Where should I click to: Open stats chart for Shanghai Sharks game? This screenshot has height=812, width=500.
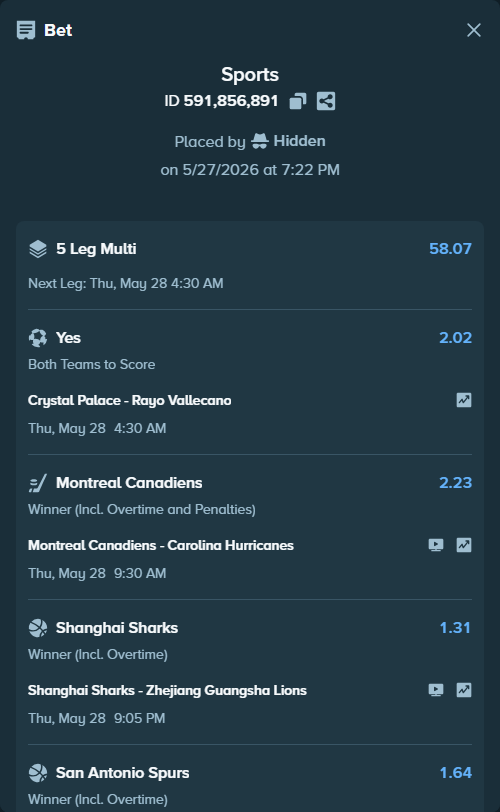[x=464, y=690]
